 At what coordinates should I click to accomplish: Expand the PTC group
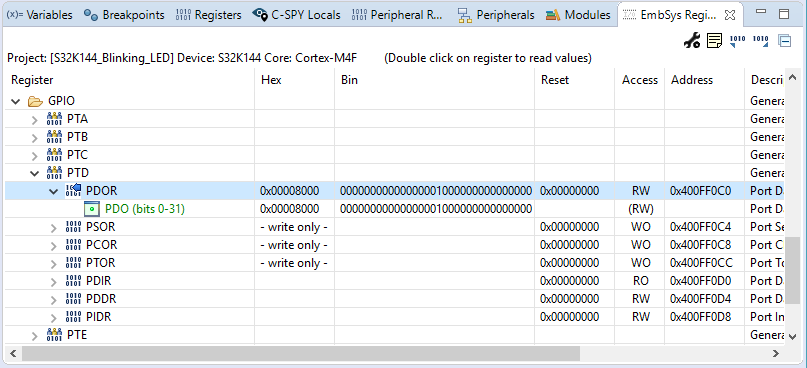click(x=34, y=156)
